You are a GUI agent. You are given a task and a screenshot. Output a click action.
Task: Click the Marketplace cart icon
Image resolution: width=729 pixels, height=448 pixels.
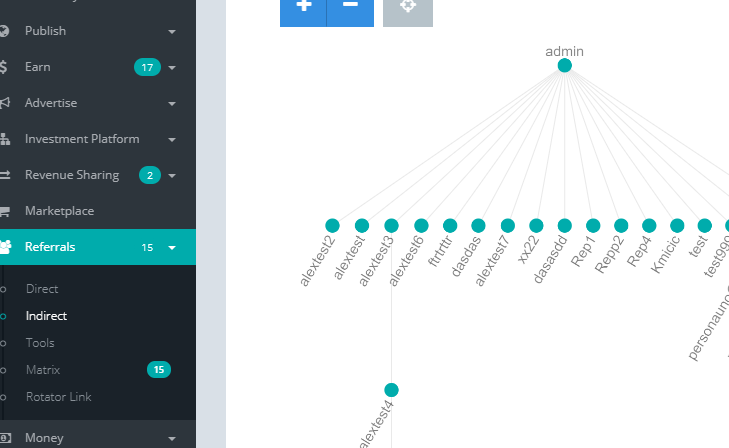(5, 211)
